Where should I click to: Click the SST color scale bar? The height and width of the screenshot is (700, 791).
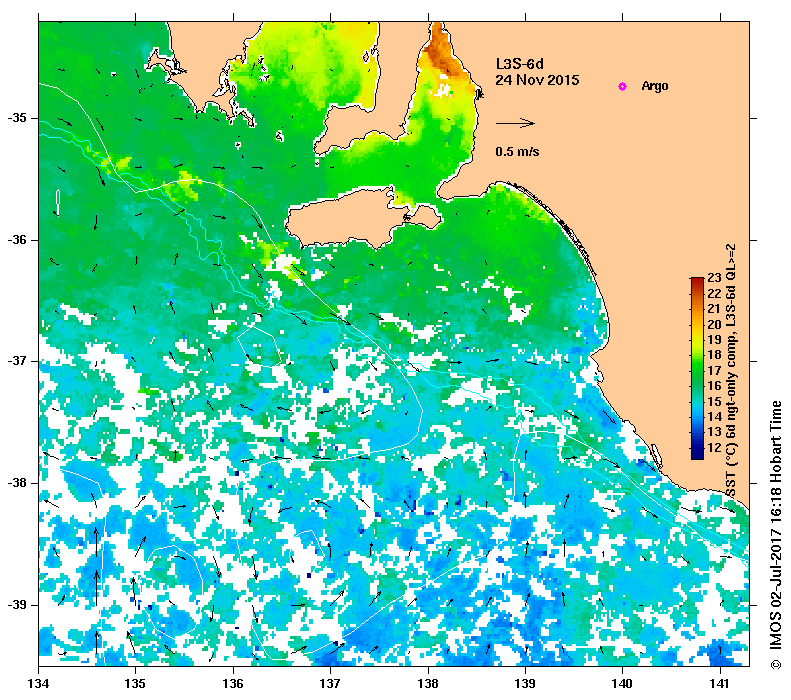(x=697, y=368)
